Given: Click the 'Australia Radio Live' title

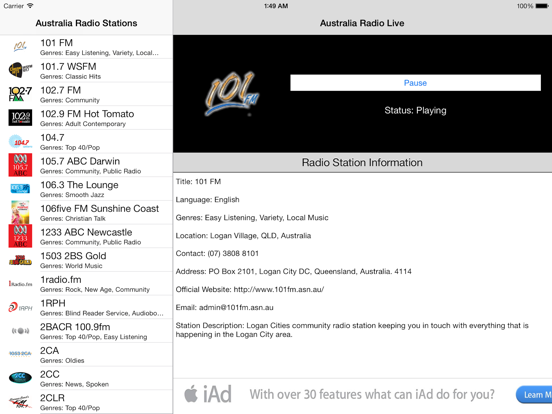Looking at the screenshot, I should click(x=362, y=23).
